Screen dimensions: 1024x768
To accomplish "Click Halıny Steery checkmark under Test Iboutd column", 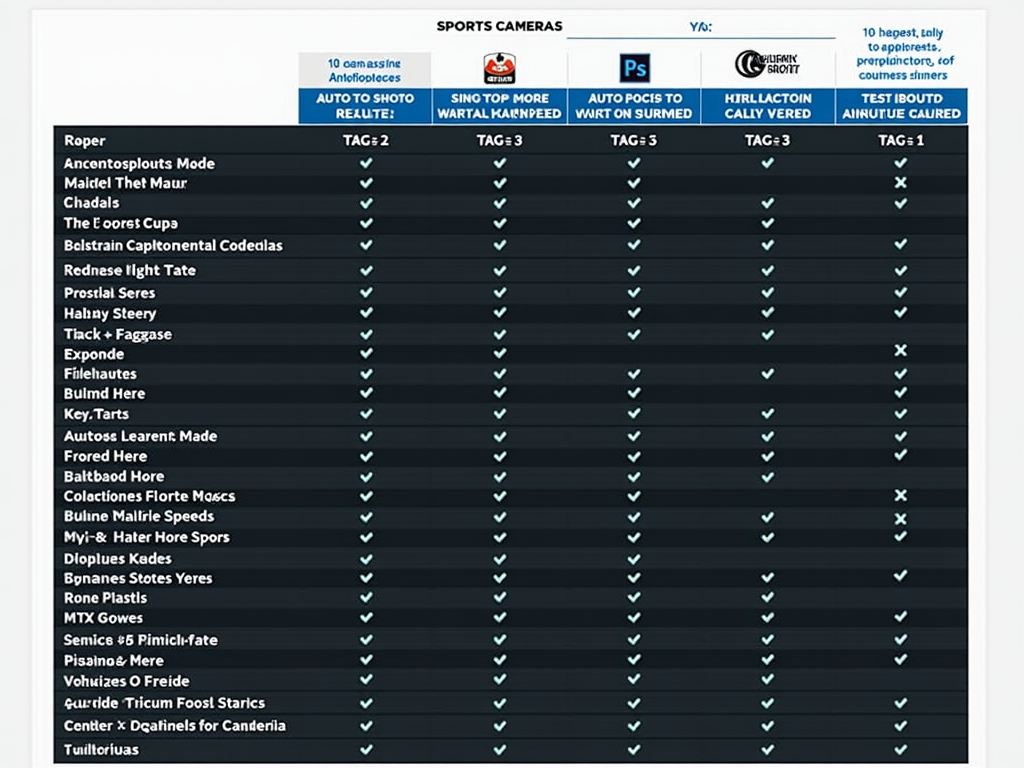I will 901,312.
